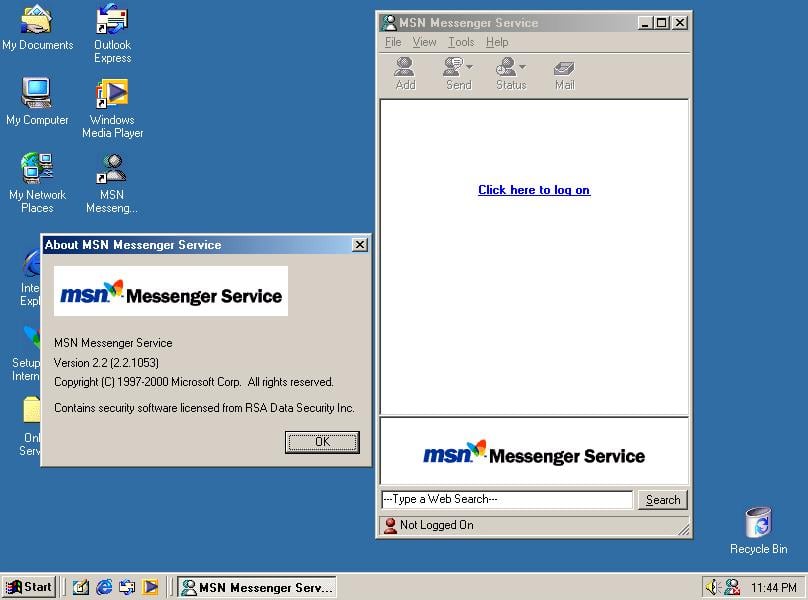Open the Tools menu
Viewport: 808px width, 600px height.
(x=460, y=42)
